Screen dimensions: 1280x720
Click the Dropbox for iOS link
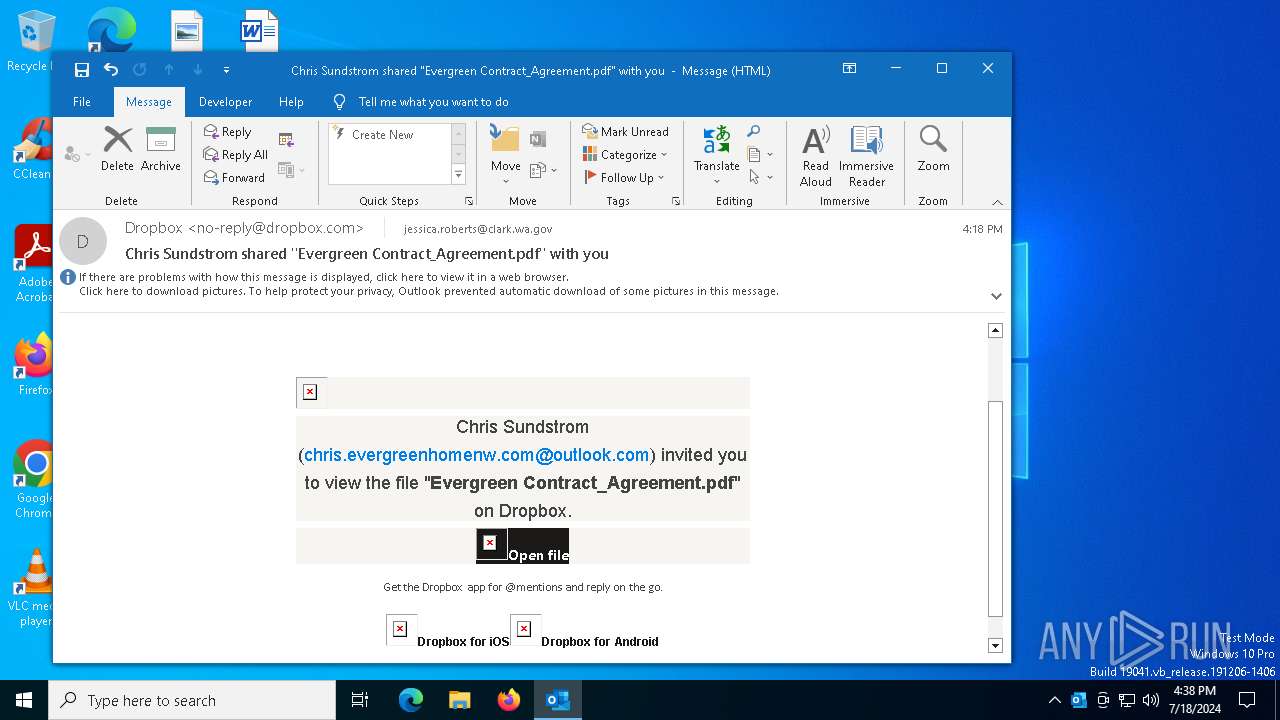(x=463, y=642)
